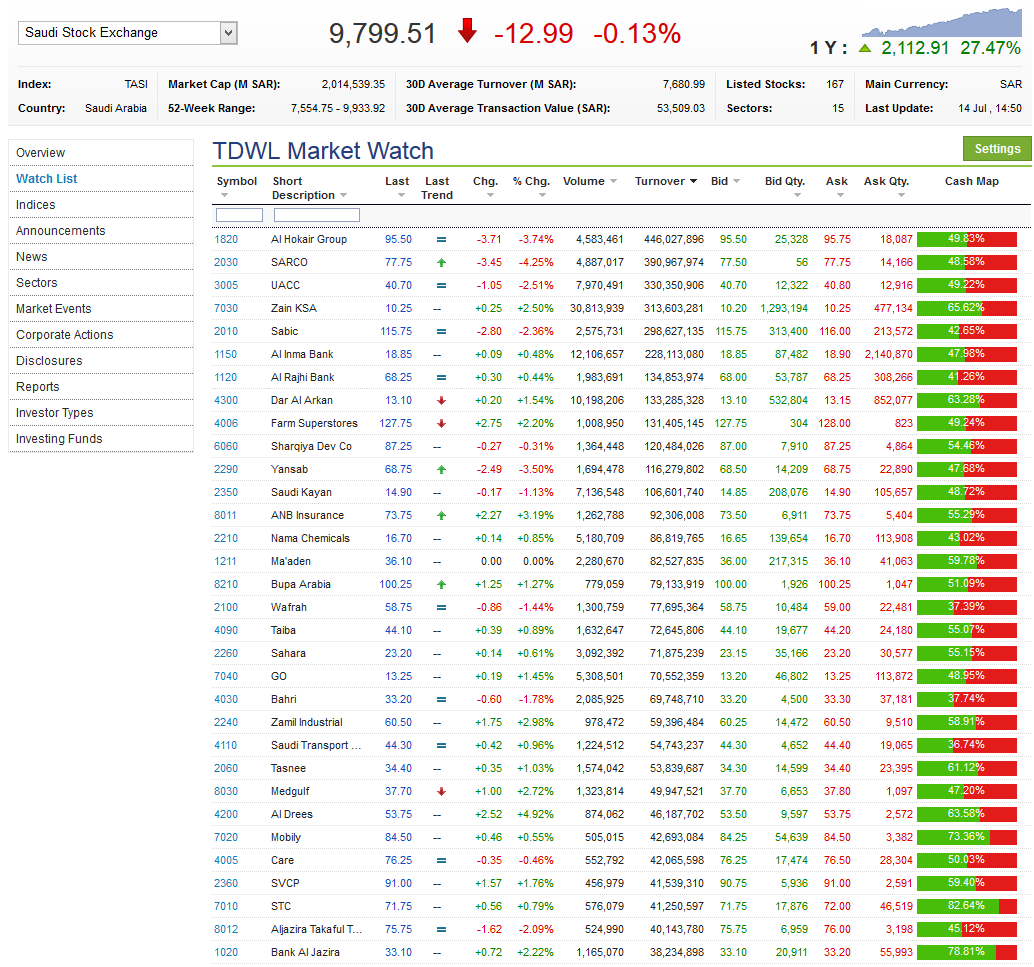The width and height of the screenshot is (1034, 967).
Task: Navigate to Sectors in the sidebar
Action: (x=101, y=283)
